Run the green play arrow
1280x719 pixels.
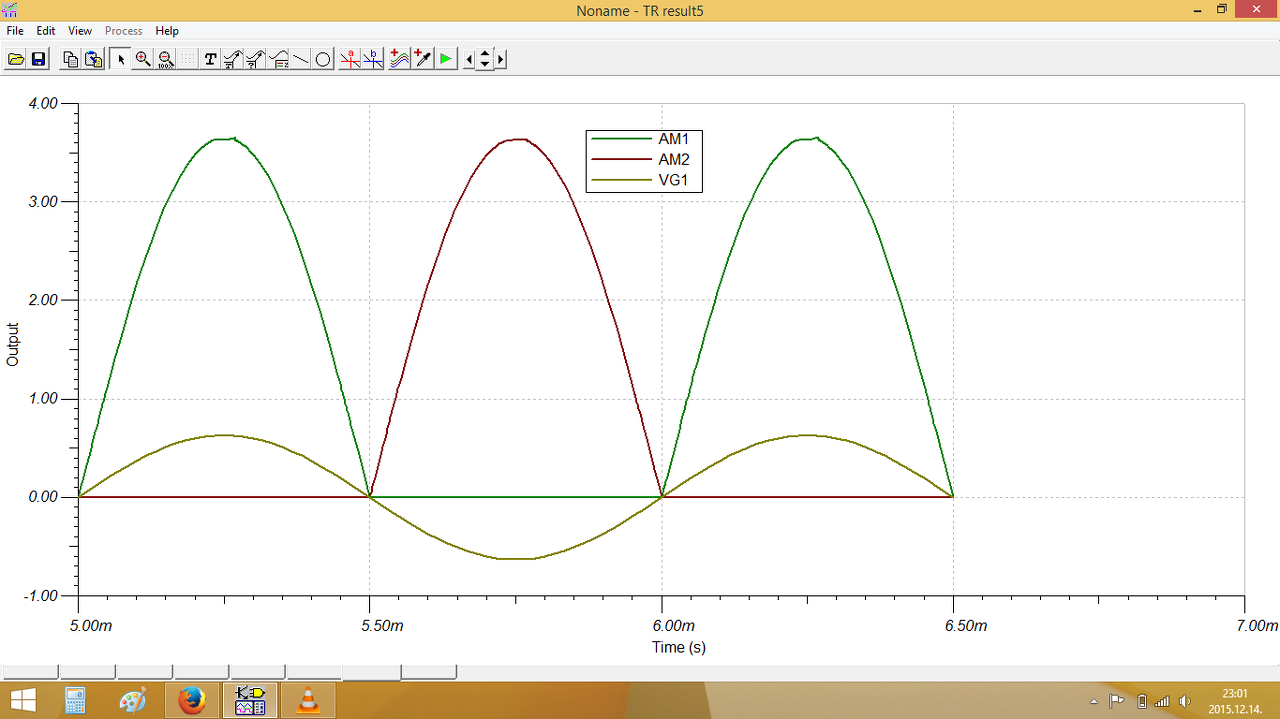click(x=445, y=59)
